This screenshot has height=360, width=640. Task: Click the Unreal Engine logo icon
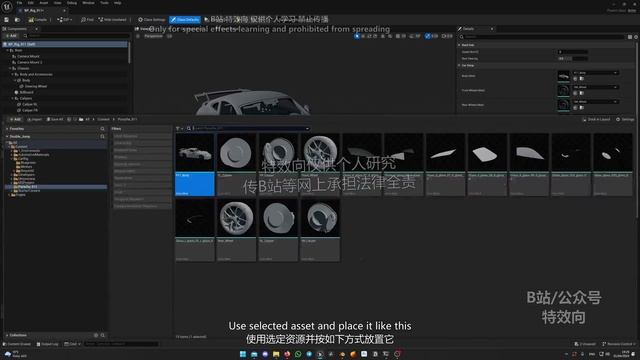pyautogui.click(x=7, y=7)
